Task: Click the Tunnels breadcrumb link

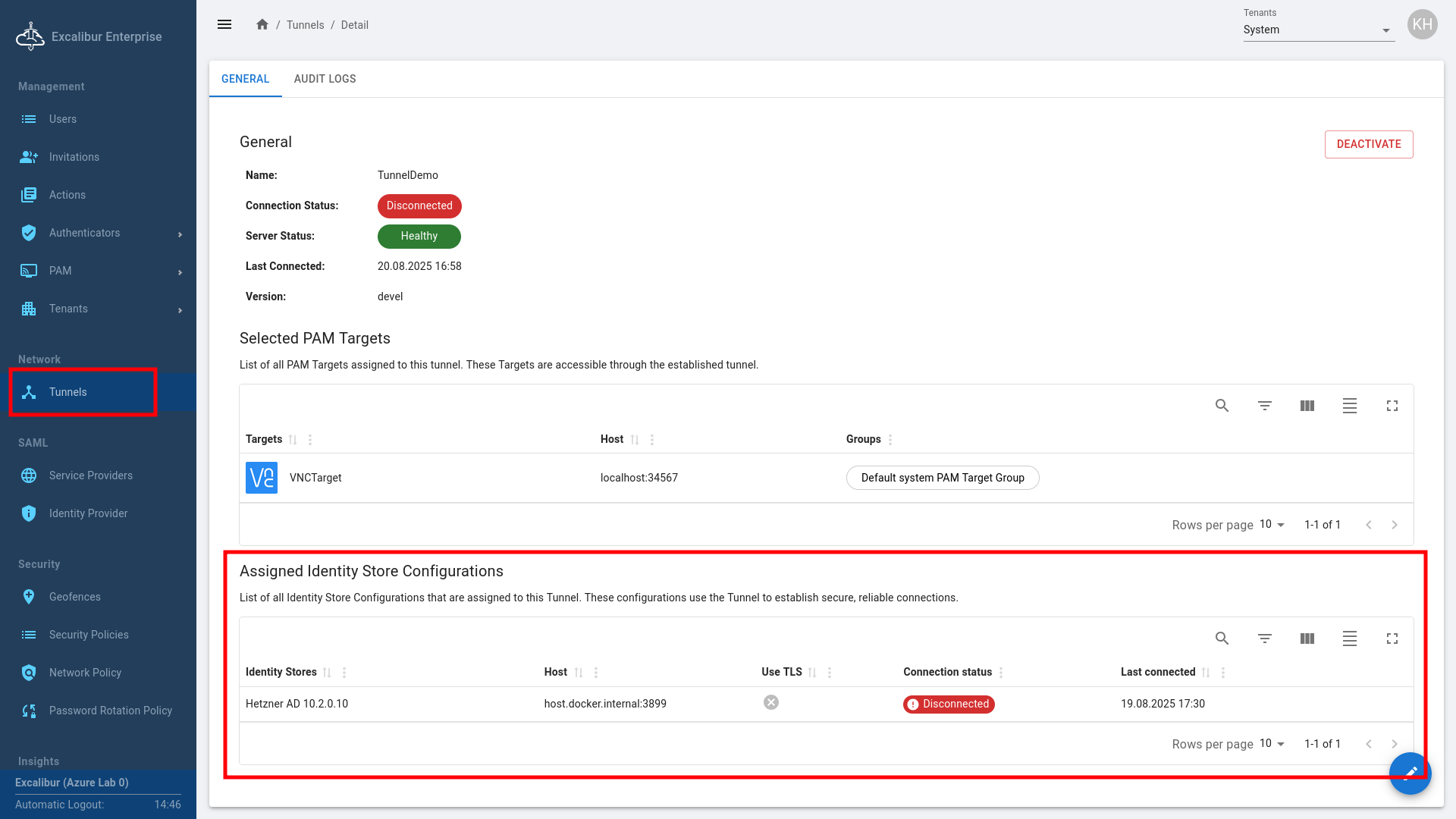Action: pos(305,25)
